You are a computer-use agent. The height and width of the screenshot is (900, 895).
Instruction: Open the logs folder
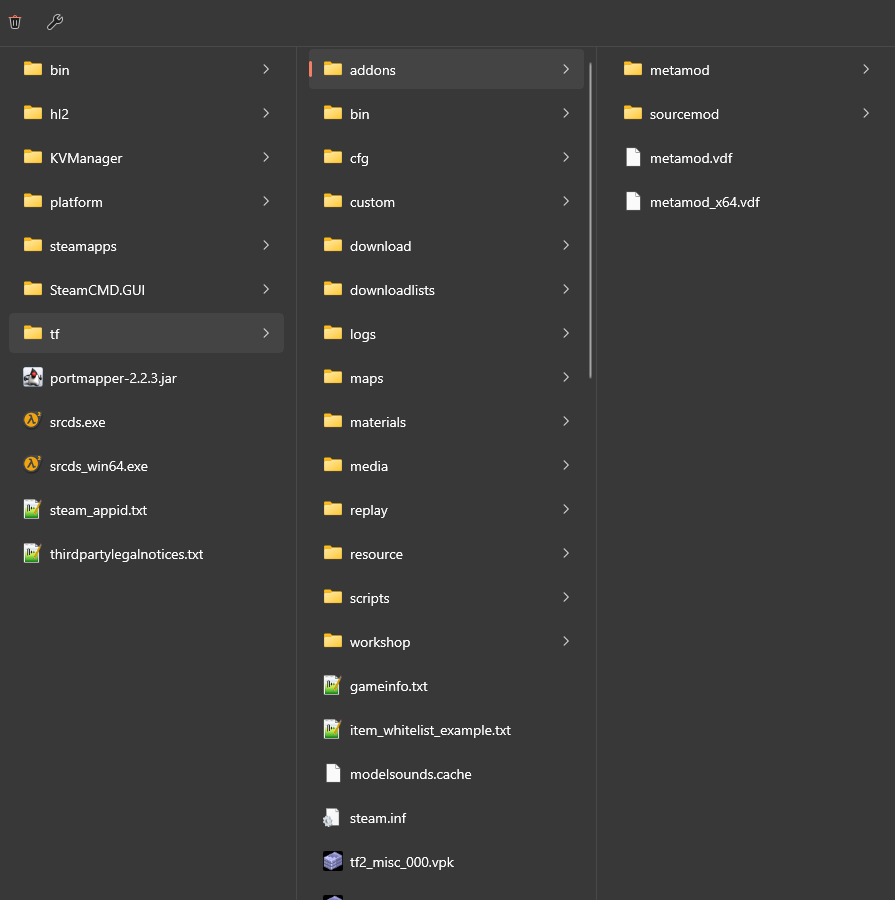446,333
